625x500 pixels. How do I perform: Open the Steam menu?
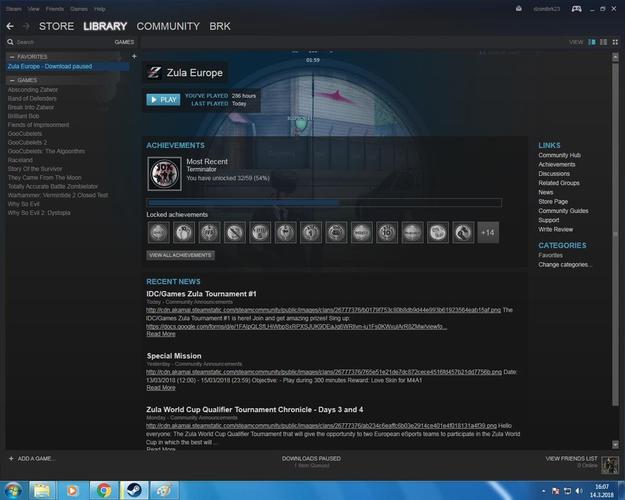click(x=14, y=9)
